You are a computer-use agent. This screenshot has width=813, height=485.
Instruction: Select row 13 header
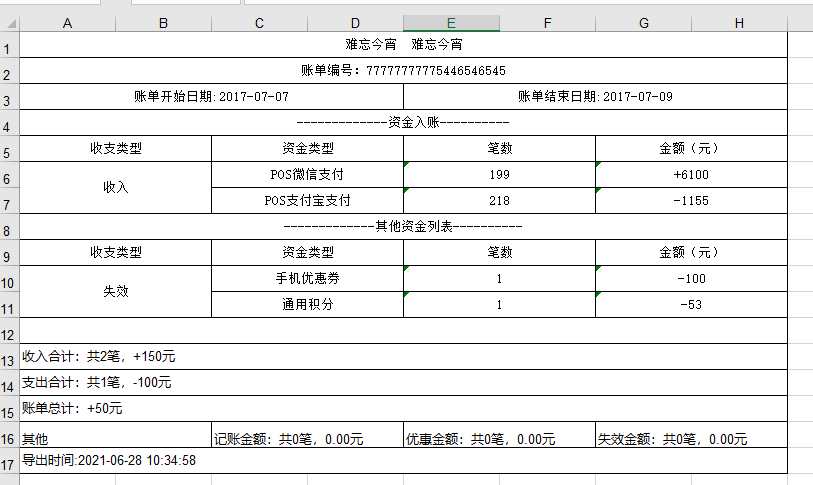[9, 356]
